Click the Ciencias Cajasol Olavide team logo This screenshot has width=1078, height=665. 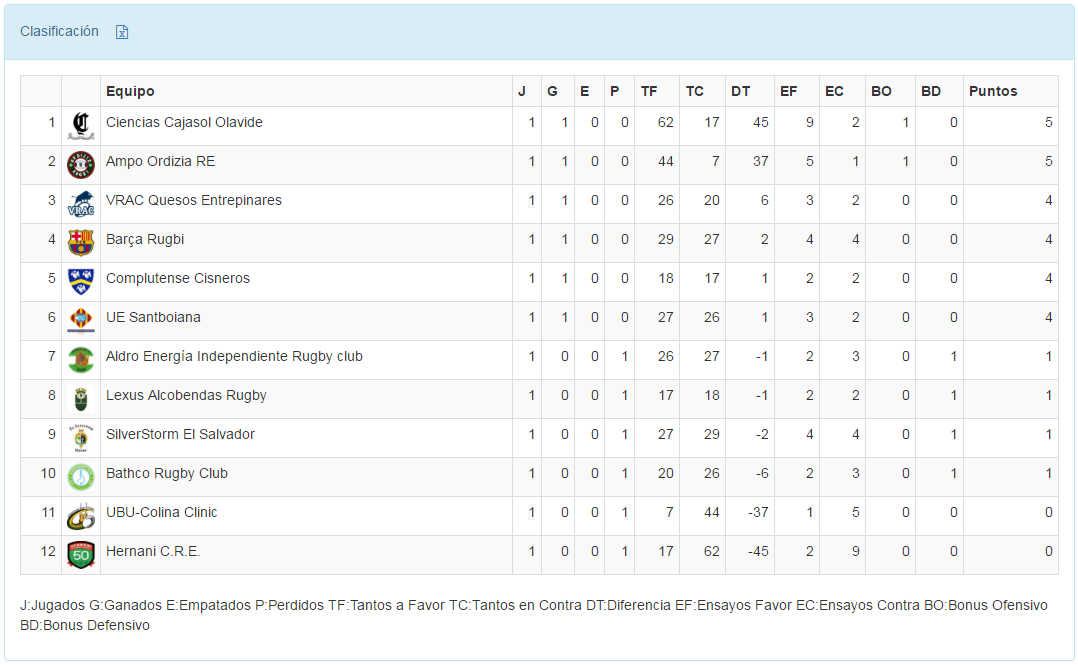80,125
